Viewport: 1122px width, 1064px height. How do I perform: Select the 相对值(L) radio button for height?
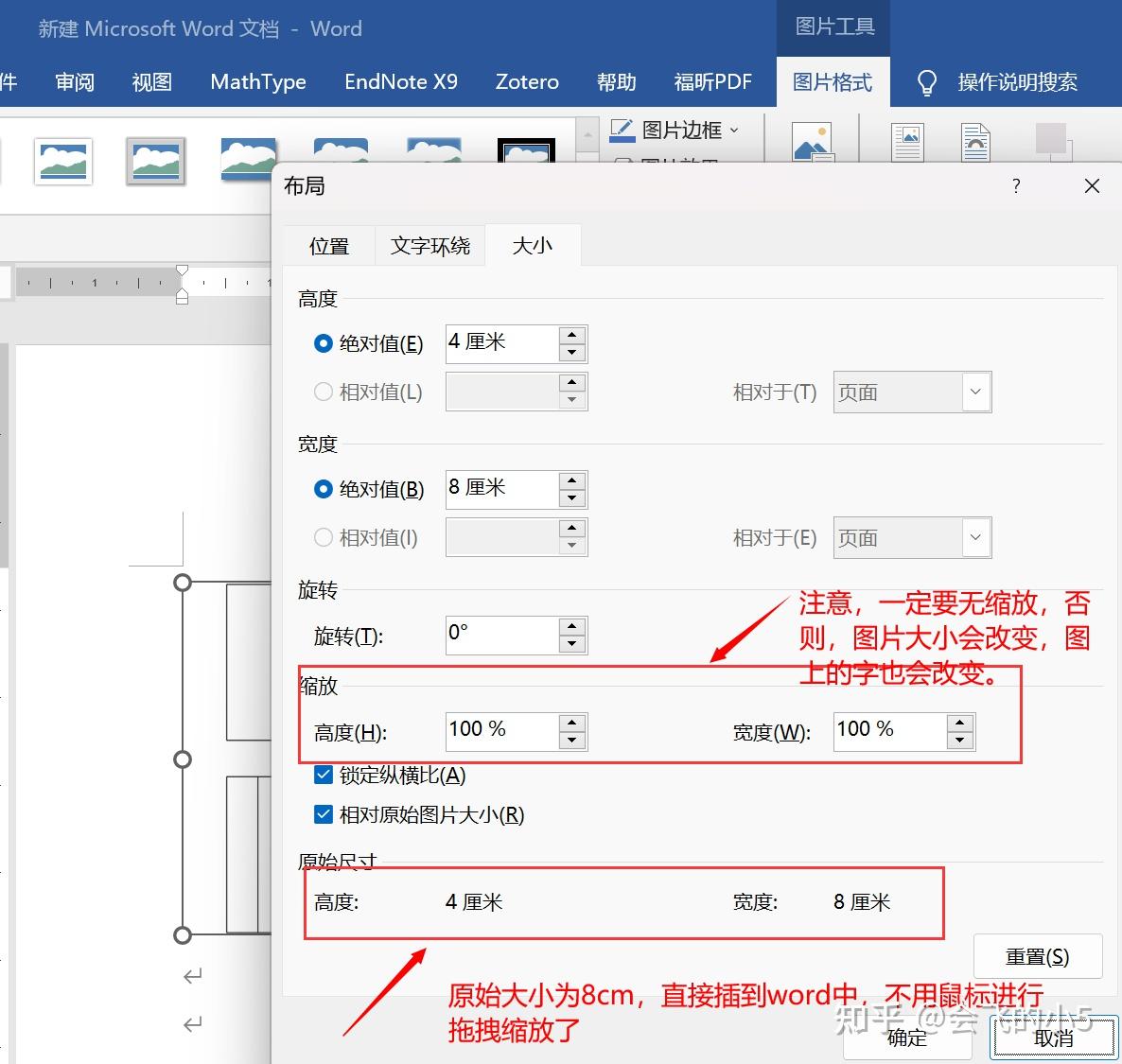[x=323, y=392]
